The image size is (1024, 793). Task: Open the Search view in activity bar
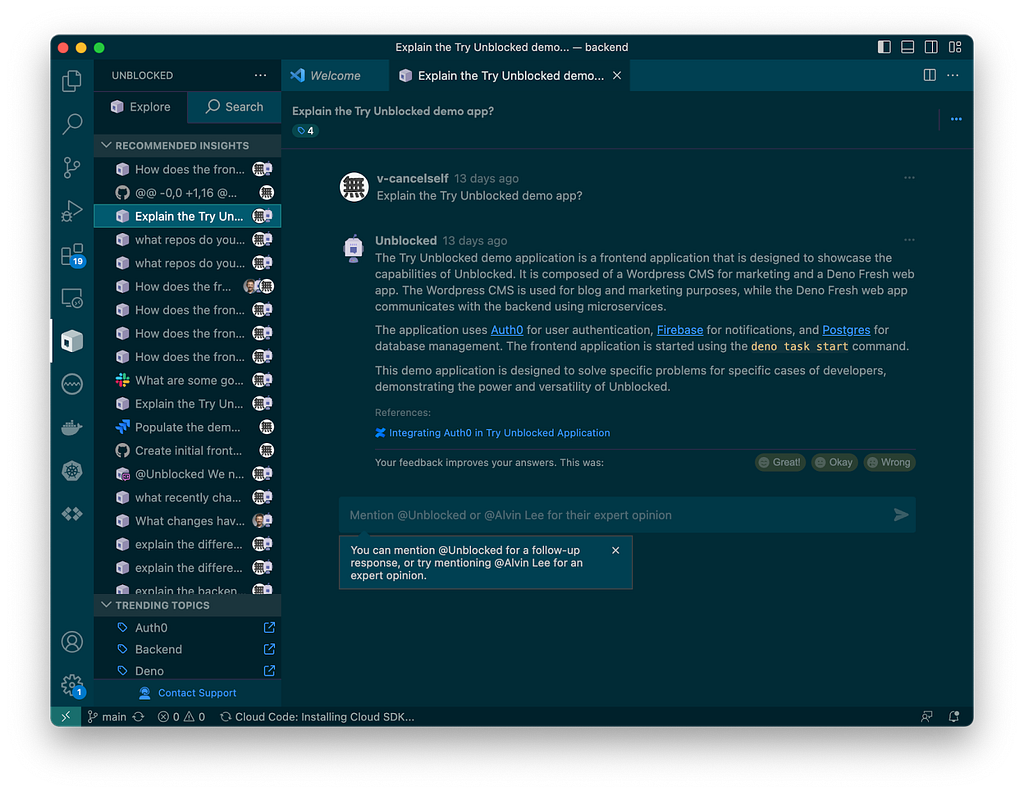coord(72,123)
